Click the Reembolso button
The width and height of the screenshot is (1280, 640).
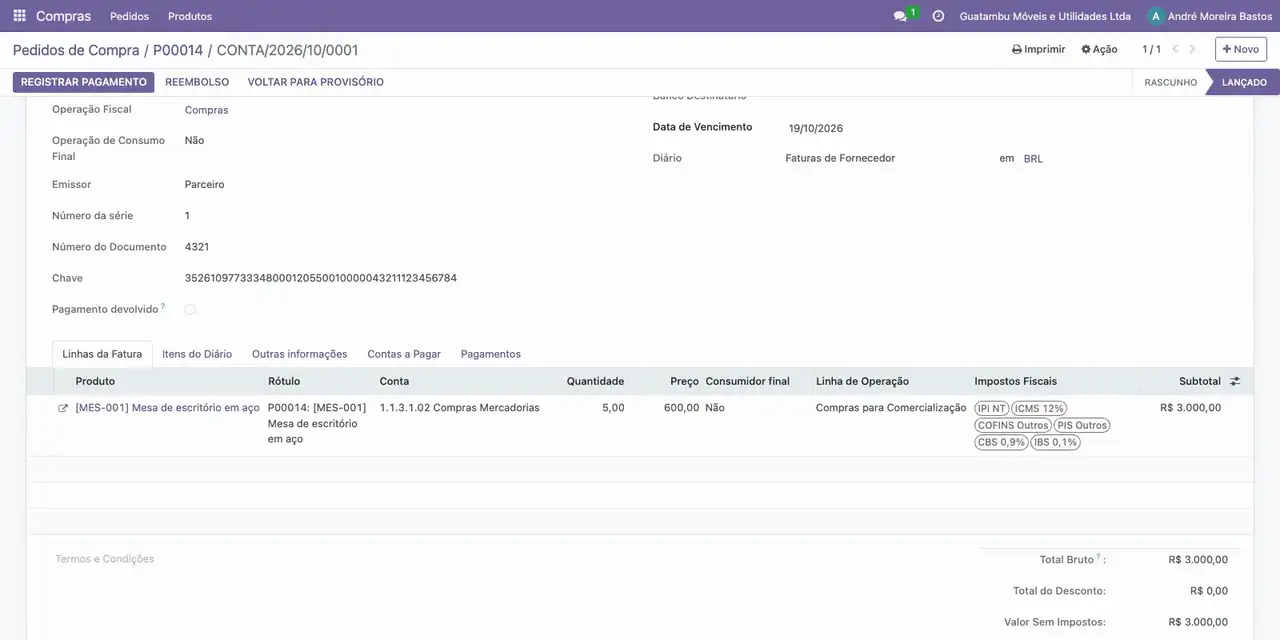click(197, 82)
